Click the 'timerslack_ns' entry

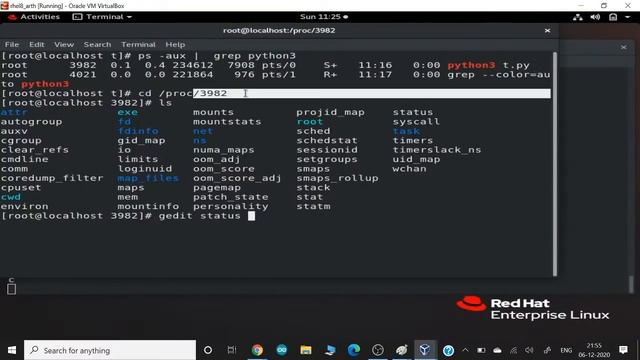point(437,150)
